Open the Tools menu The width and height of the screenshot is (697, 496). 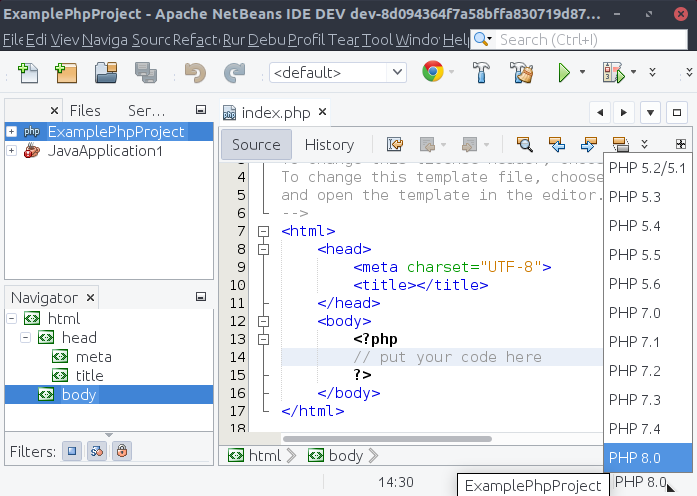pos(377,40)
